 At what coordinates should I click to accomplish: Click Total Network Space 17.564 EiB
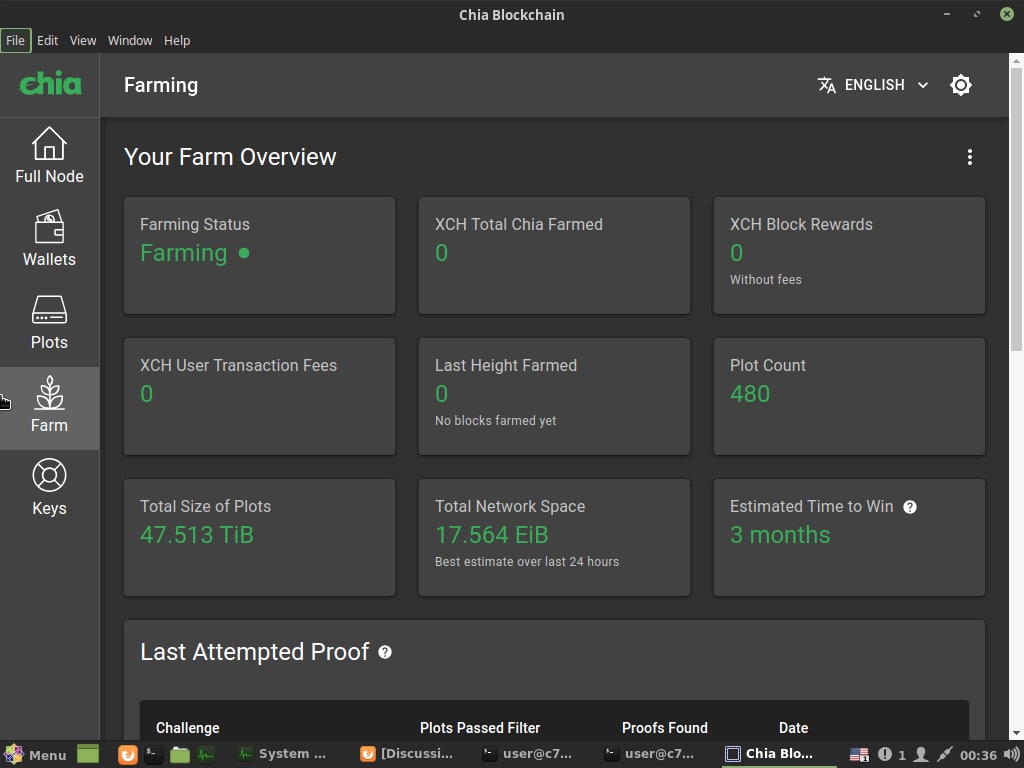tap(492, 535)
